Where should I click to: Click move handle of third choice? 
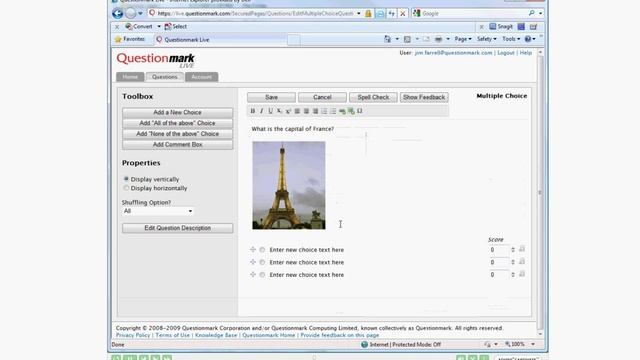coord(253,275)
